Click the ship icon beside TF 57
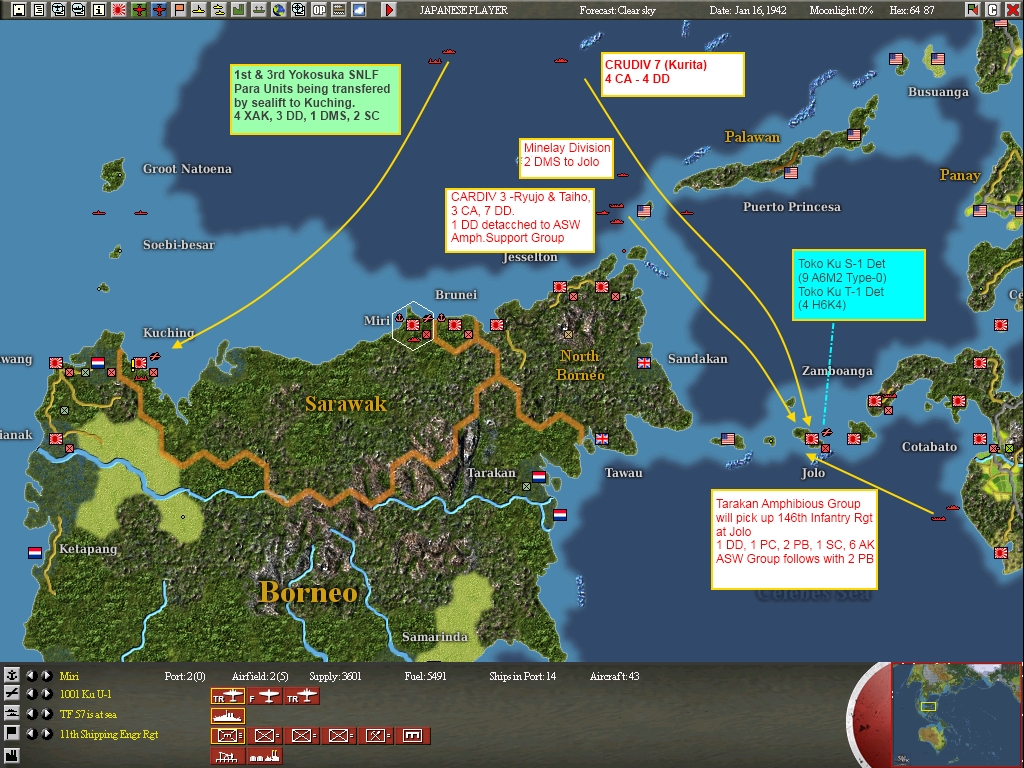The image size is (1024, 768). coord(12,714)
